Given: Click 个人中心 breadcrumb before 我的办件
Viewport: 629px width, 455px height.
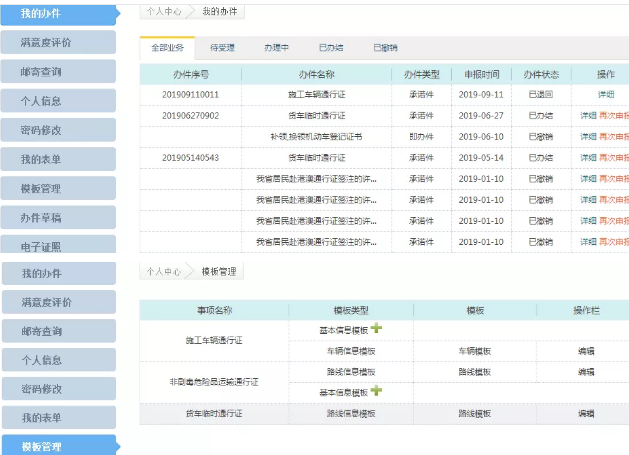Looking at the screenshot, I should pyautogui.click(x=162, y=11).
